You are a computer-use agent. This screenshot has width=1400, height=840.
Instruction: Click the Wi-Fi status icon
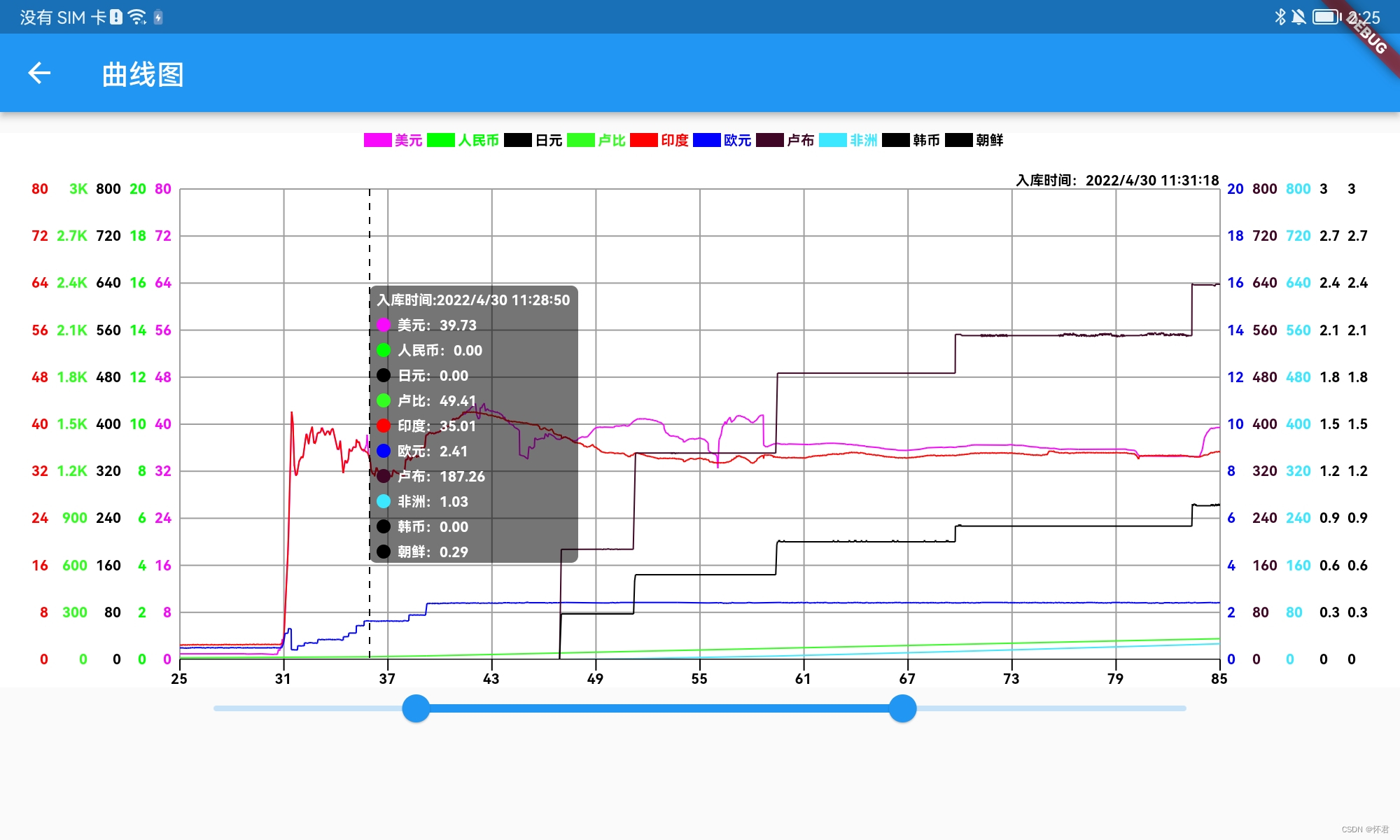pyautogui.click(x=137, y=17)
